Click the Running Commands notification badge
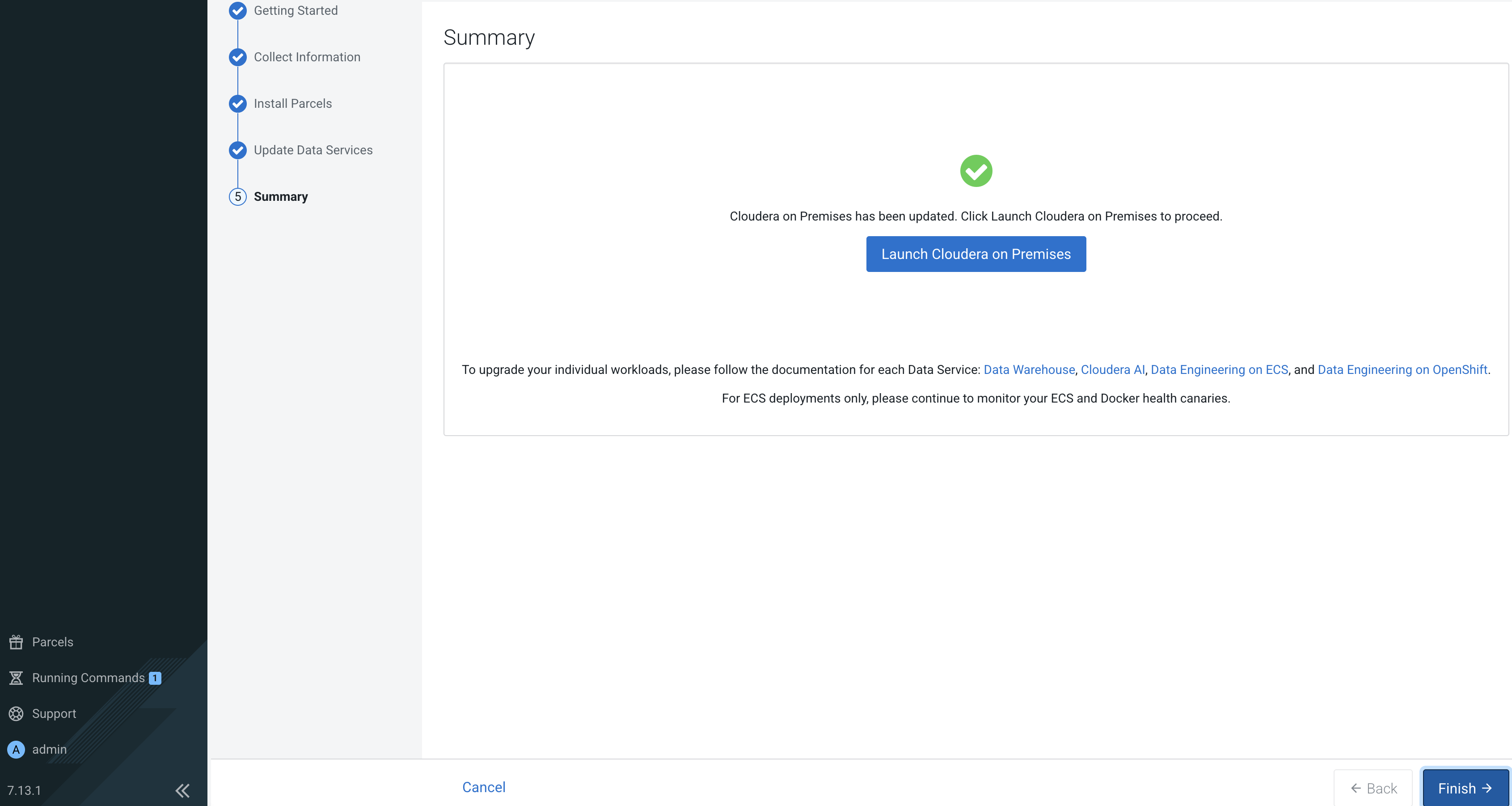The width and height of the screenshot is (1512, 806). tap(154, 678)
